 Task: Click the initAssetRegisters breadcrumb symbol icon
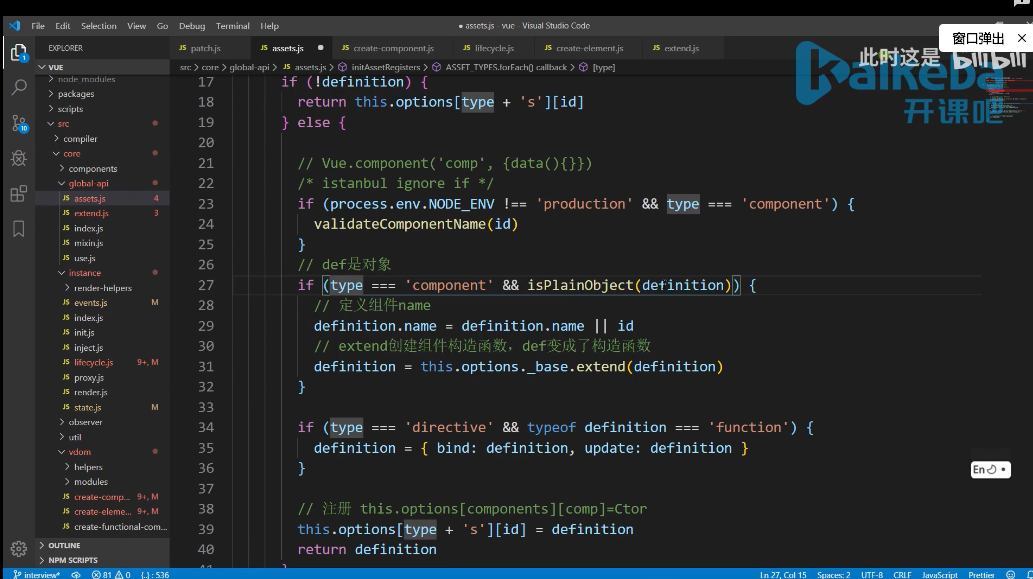(343, 67)
